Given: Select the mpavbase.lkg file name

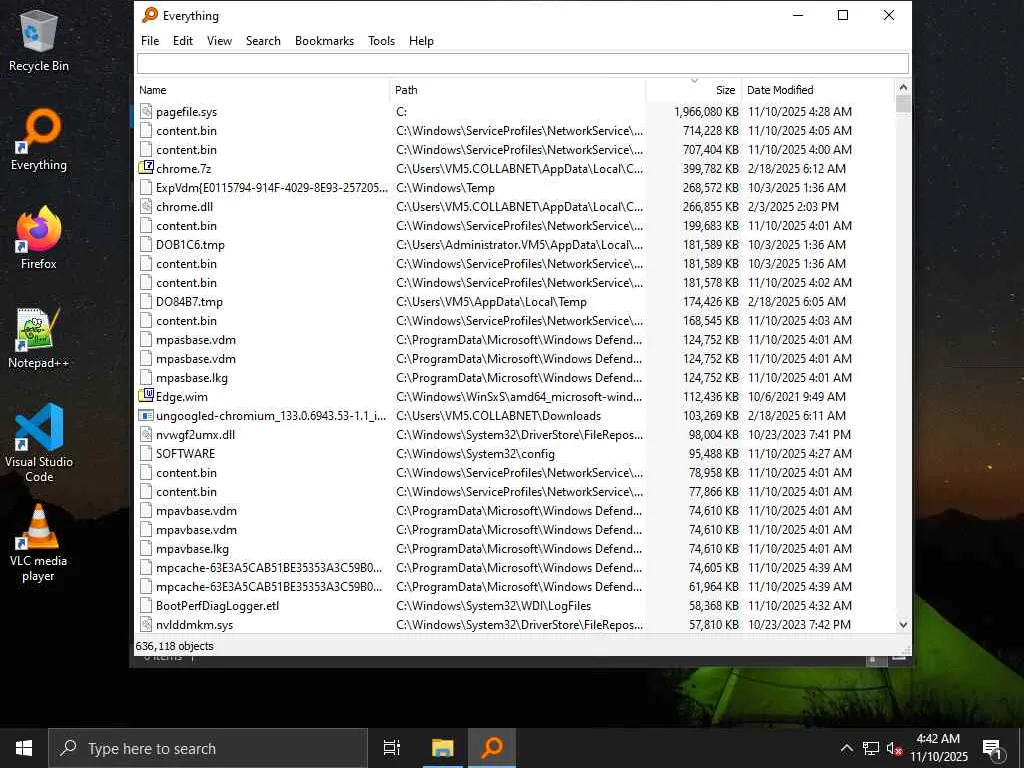Looking at the screenshot, I should tap(193, 549).
